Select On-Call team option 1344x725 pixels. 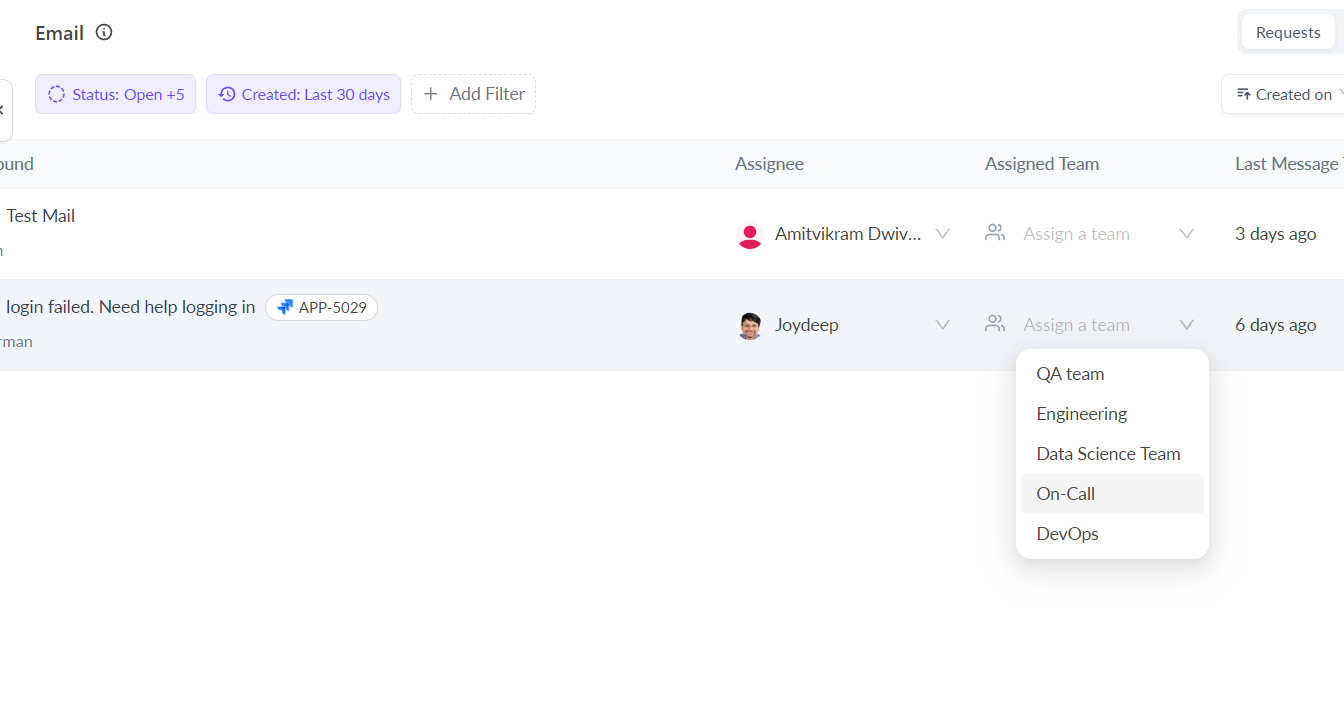[1065, 494]
